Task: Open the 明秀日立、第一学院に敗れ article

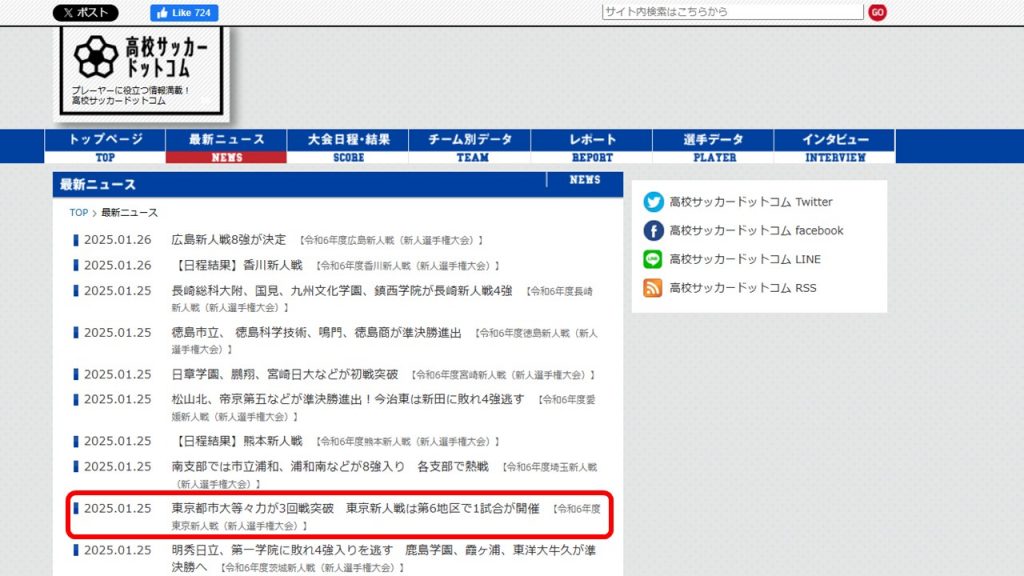Action: [x=383, y=558]
